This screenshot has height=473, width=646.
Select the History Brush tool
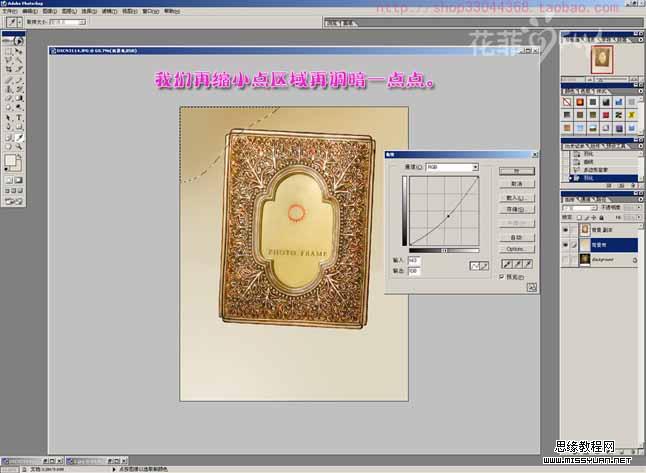[x=19, y=89]
